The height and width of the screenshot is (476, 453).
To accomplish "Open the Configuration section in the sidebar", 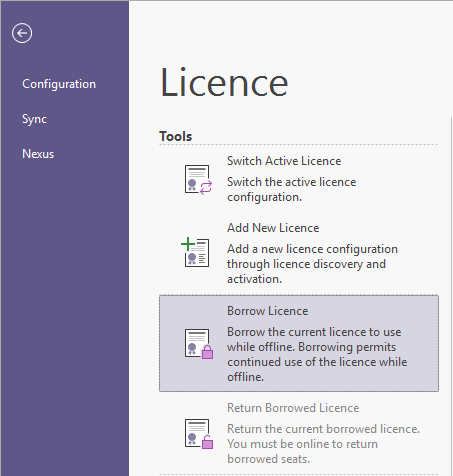I will 59,84.
